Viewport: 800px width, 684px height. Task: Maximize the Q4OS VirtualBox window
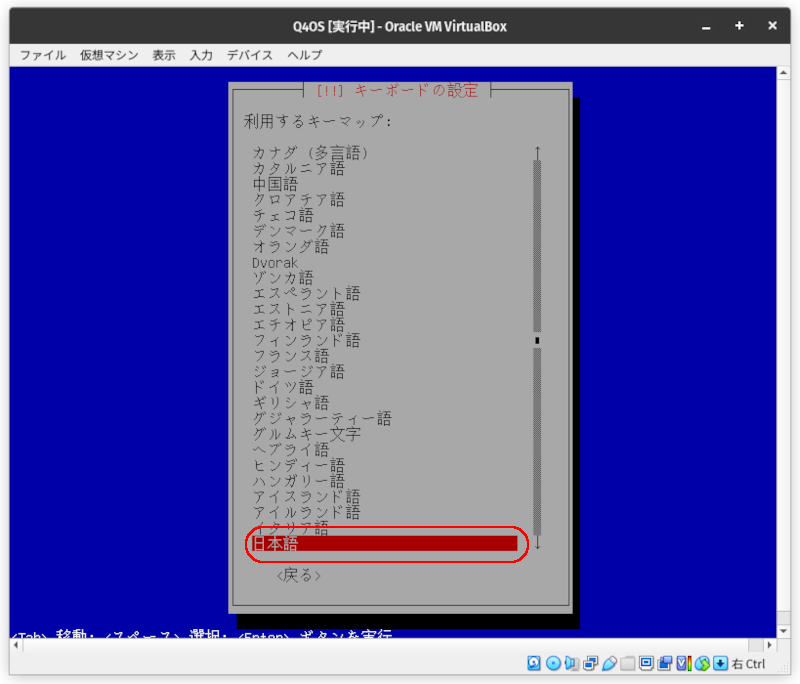click(739, 26)
